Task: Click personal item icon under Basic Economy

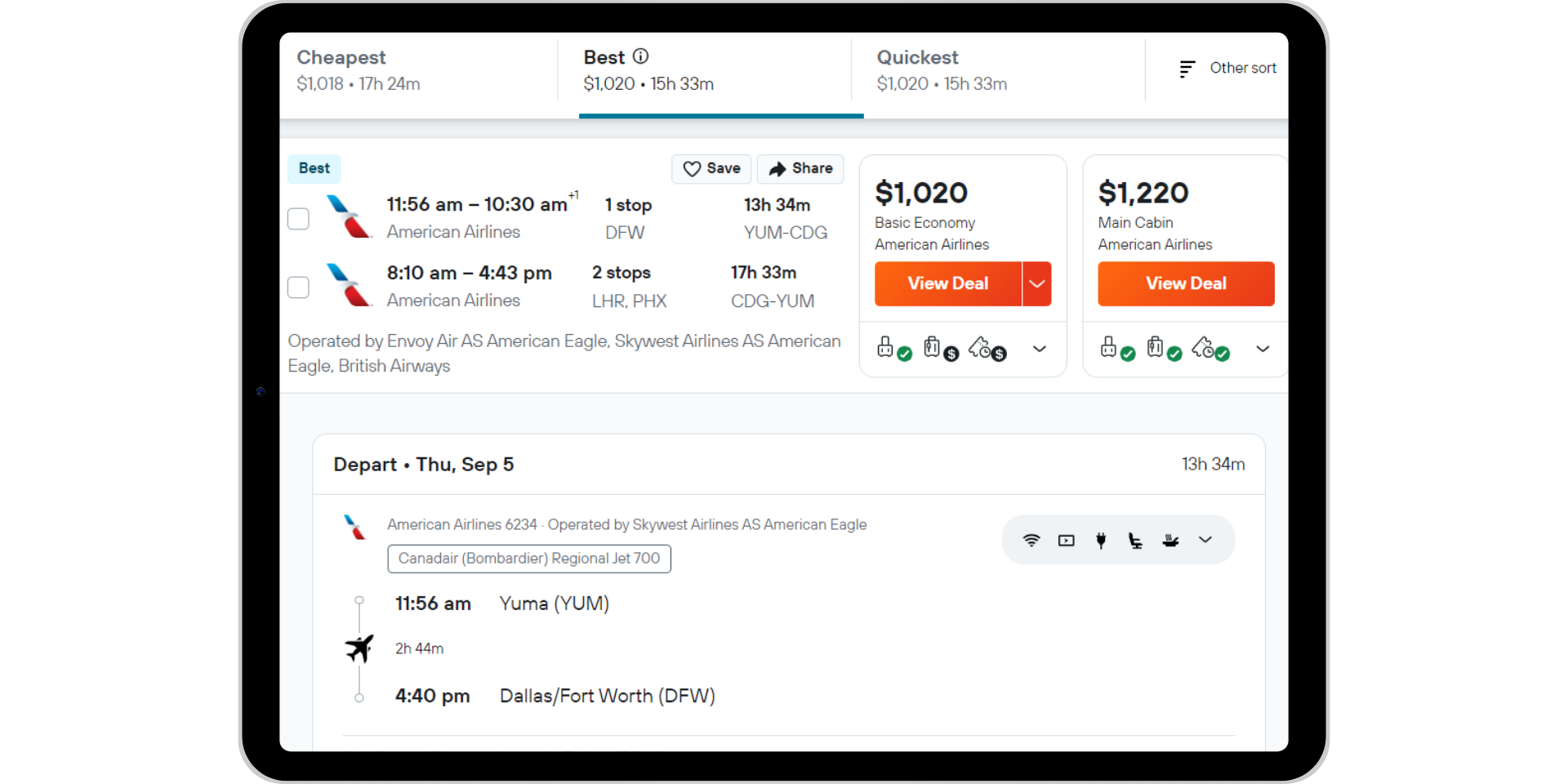Action: coord(893,349)
